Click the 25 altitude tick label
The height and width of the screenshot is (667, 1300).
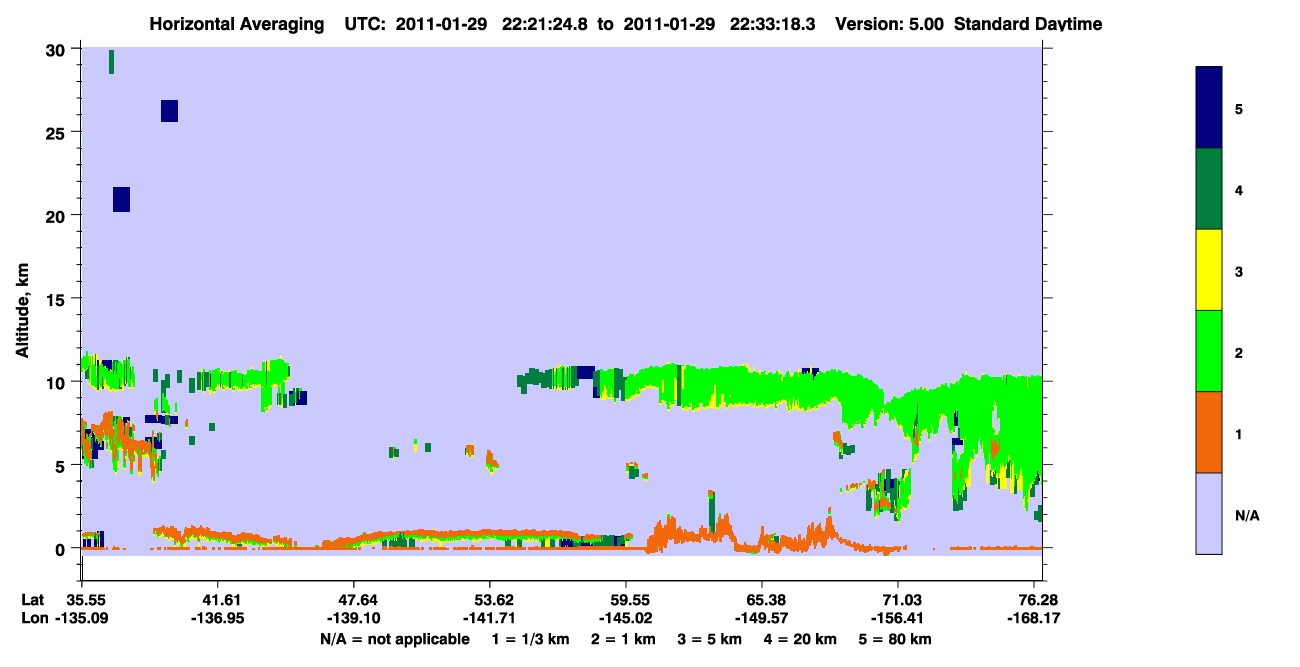pos(57,133)
